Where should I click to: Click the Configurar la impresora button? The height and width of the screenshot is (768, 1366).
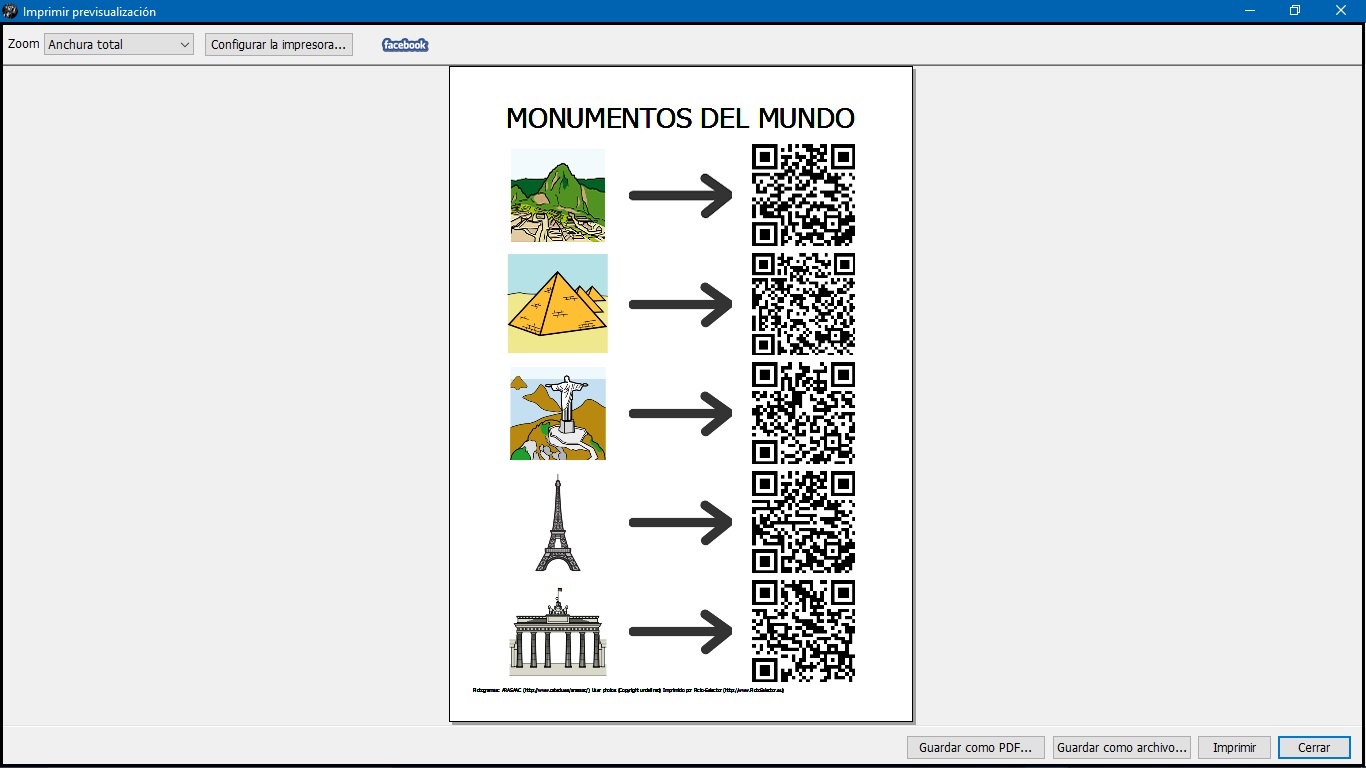[279, 45]
